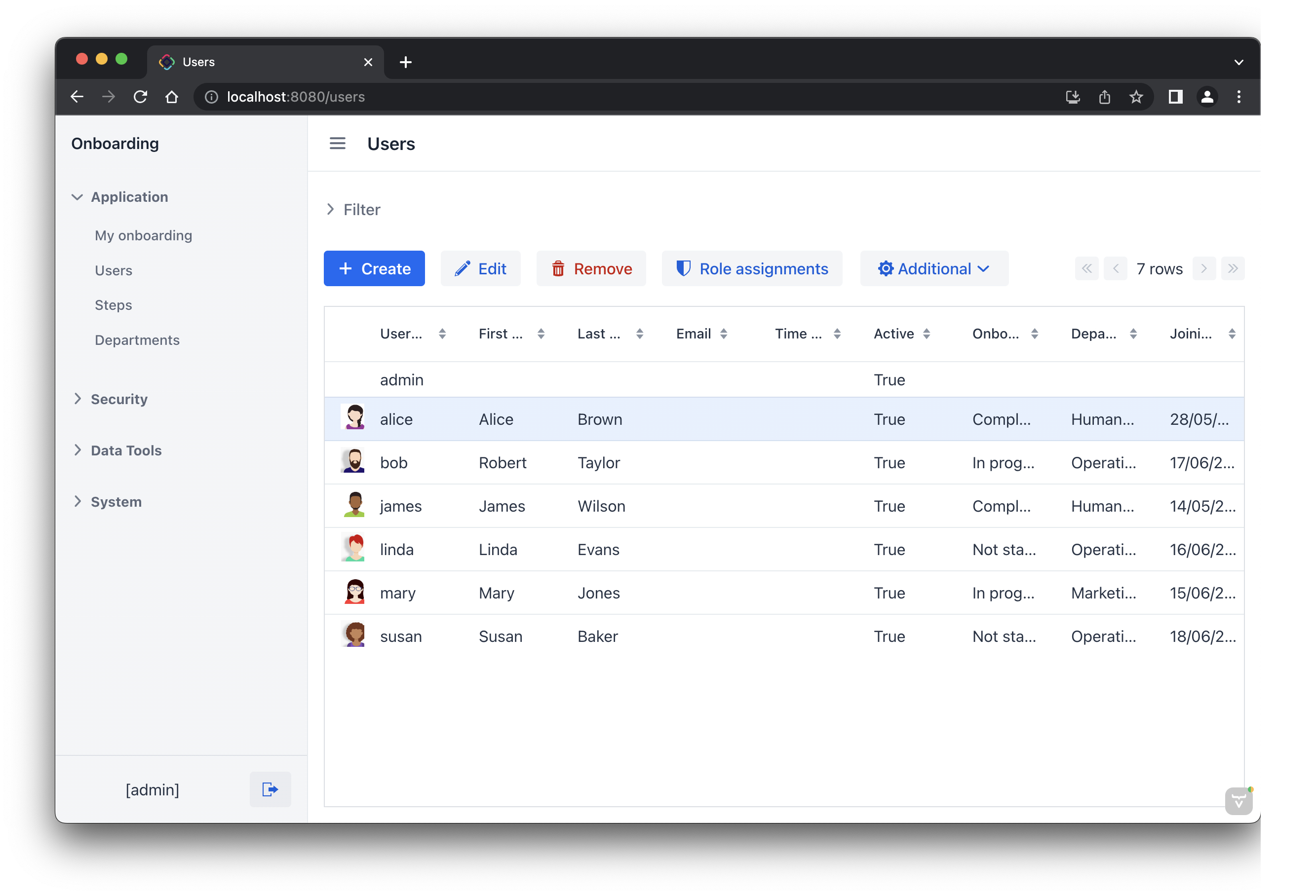Navigate to My onboarding

(x=143, y=235)
